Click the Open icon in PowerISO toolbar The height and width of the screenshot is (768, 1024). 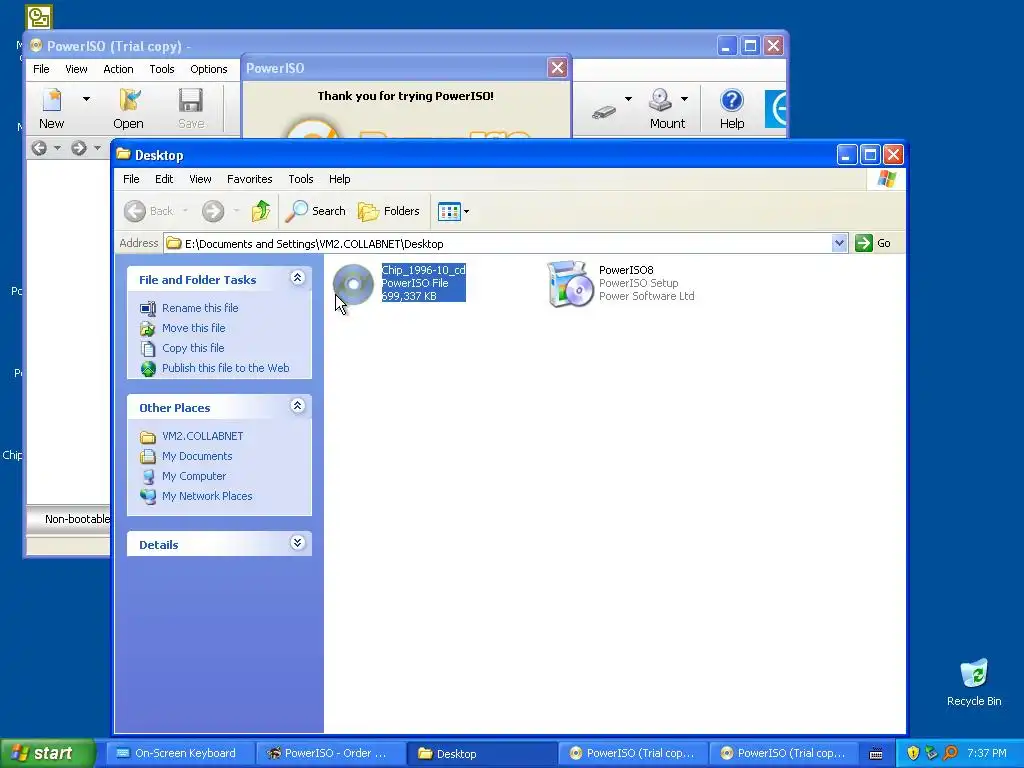tap(128, 108)
